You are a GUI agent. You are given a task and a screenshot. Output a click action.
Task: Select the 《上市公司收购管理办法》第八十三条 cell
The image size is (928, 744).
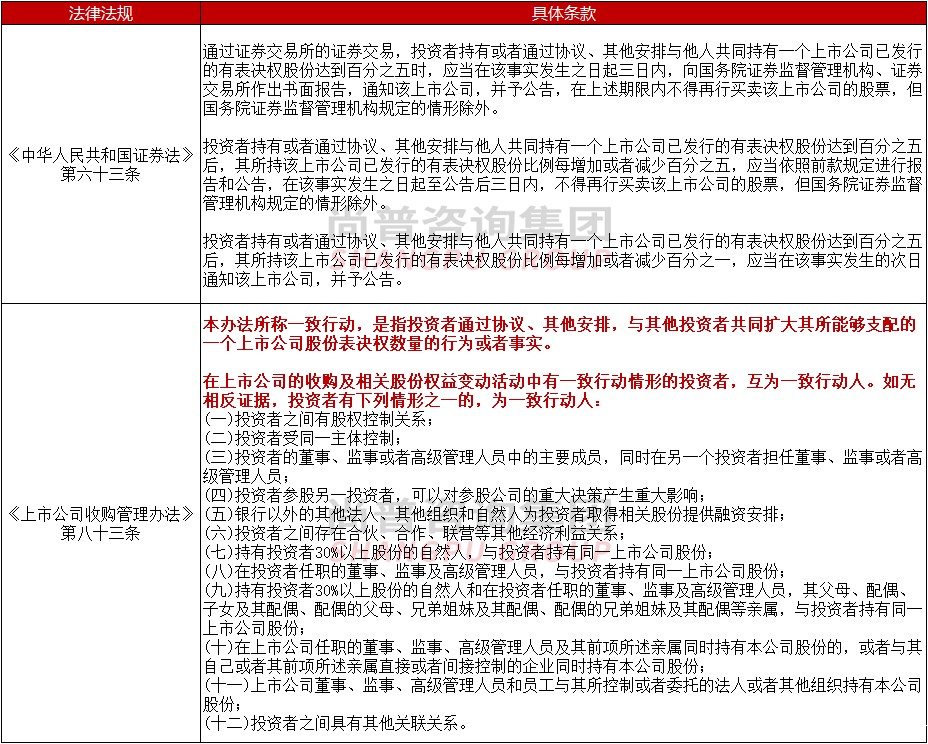pos(100,523)
